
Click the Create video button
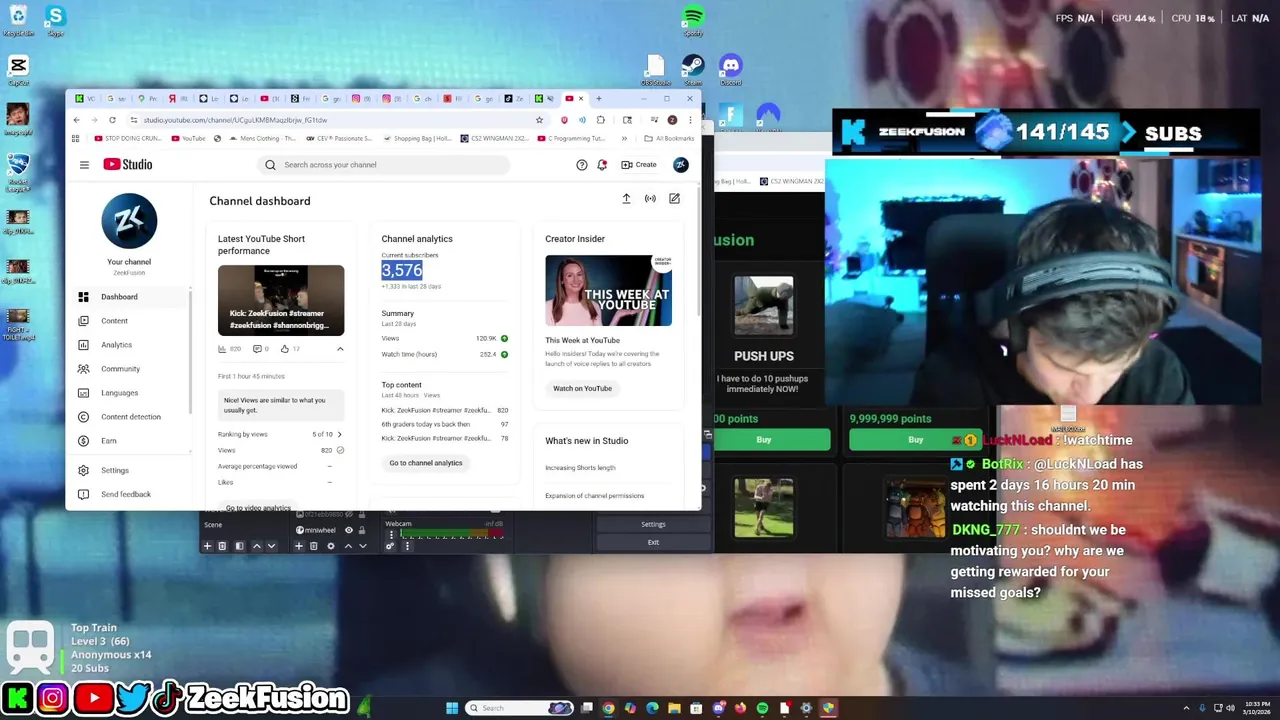click(x=639, y=165)
